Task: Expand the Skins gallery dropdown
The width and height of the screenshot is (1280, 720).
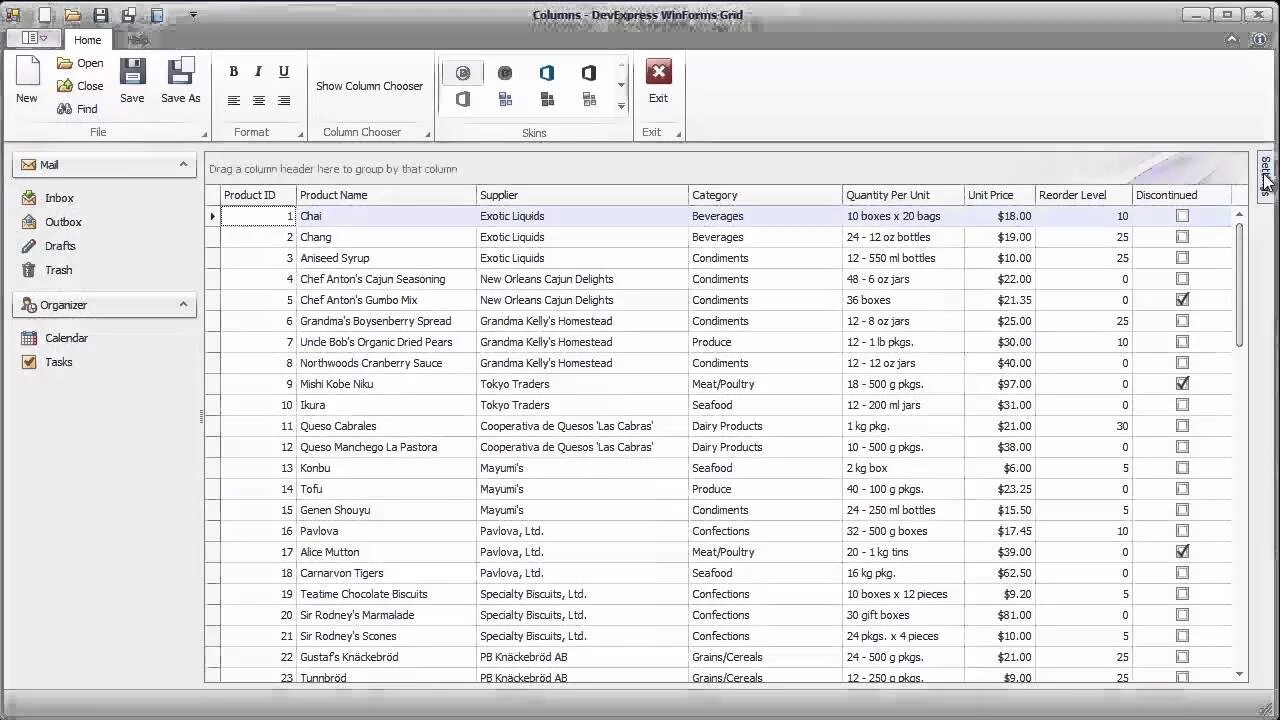Action: 621,106
